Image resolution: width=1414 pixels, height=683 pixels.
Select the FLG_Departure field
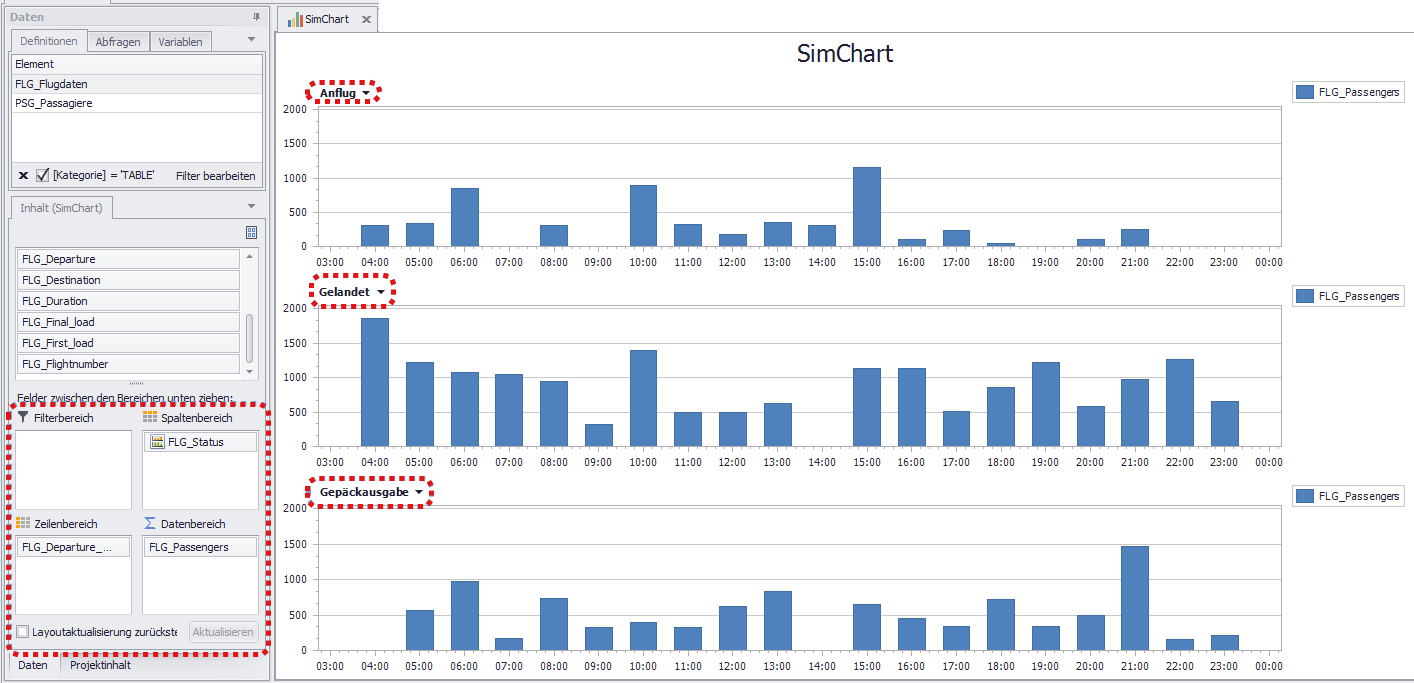129,259
